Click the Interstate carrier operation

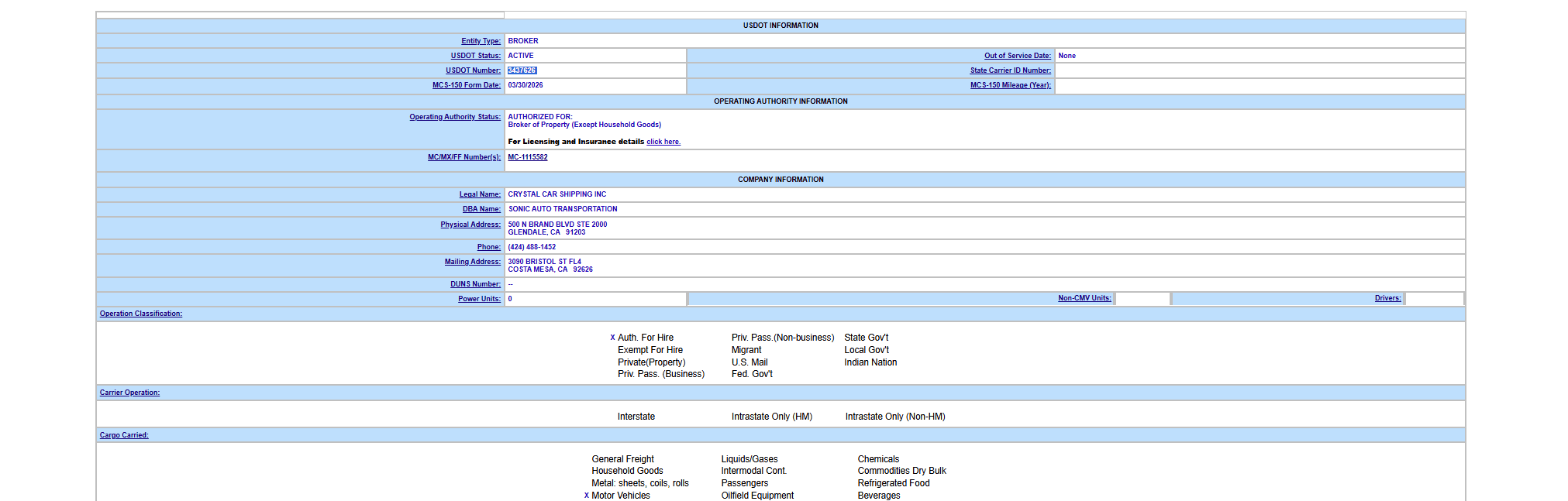636,417
